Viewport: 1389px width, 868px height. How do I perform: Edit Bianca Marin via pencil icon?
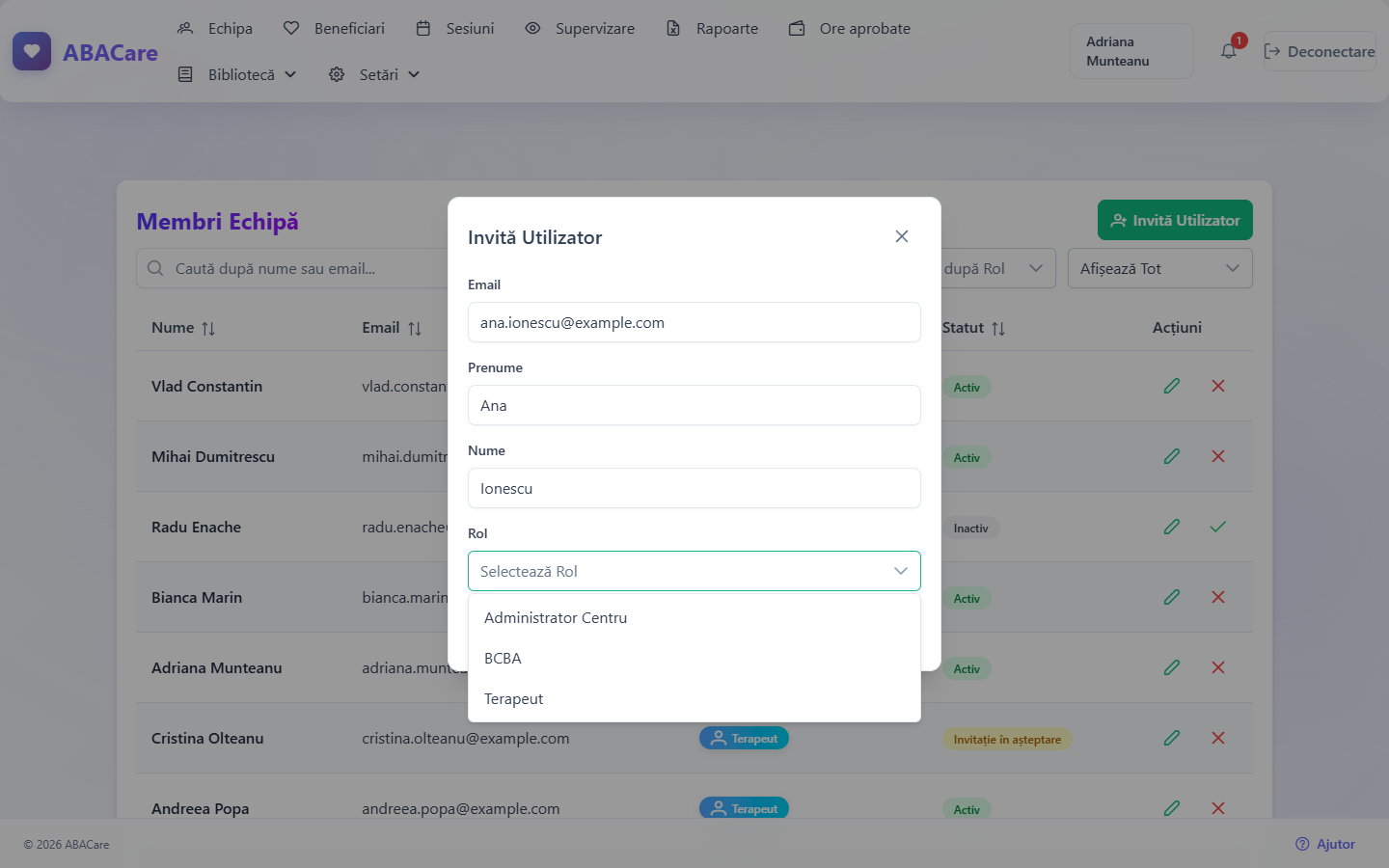click(x=1172, y=597)
